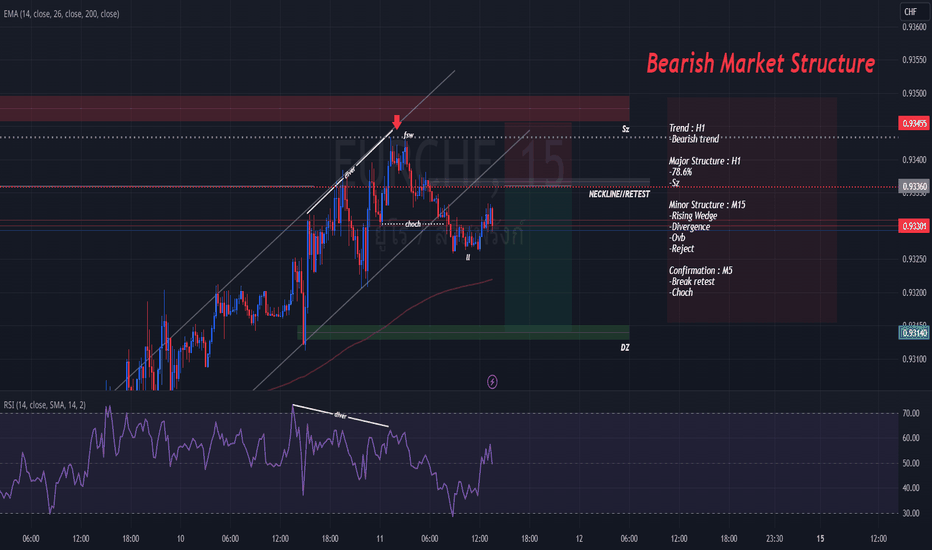The image size is (932, 550).
Task: Select the fsw label near the top
Action: 408,136
